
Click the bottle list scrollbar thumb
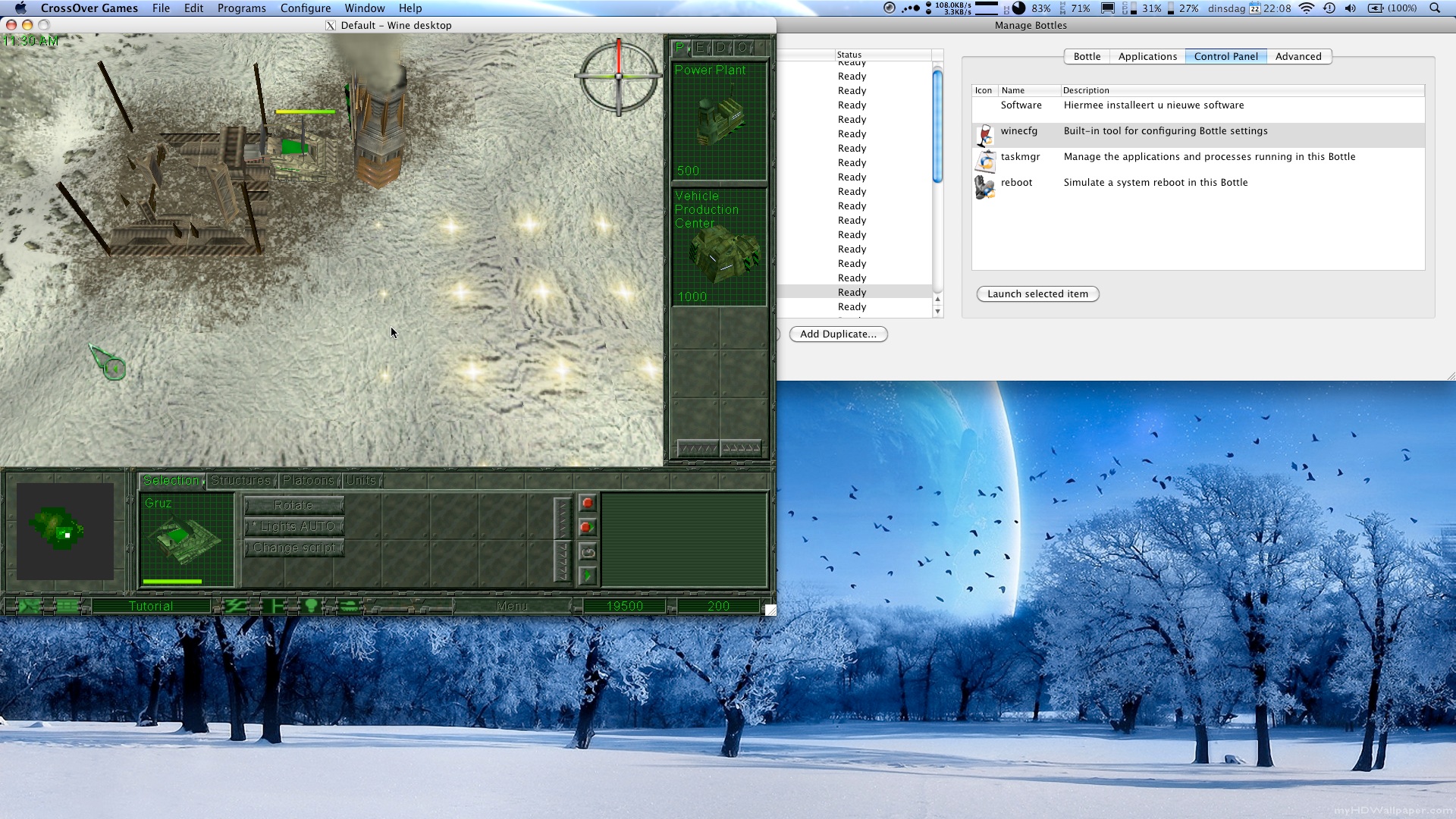pos(938,127)
